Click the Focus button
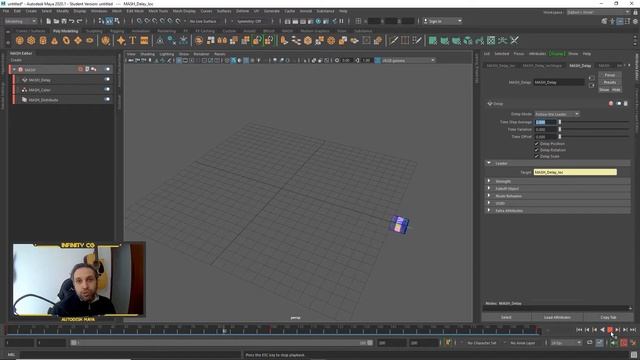This screenshot has width=640, height=360. tap(610, 75)
